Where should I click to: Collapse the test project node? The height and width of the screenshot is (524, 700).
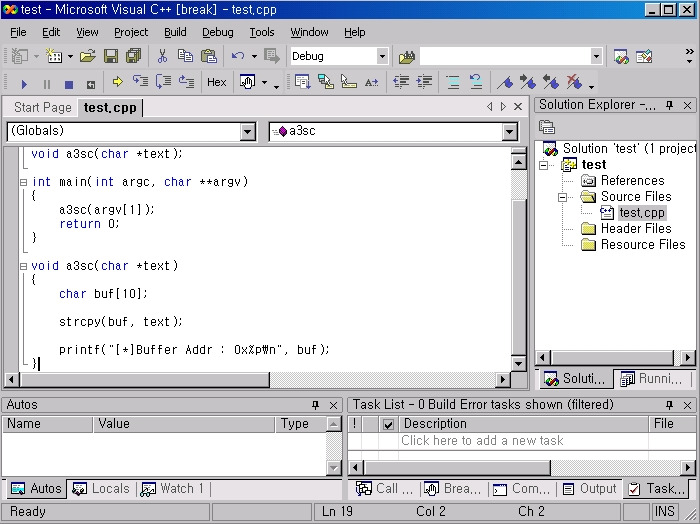click(543, 166)
